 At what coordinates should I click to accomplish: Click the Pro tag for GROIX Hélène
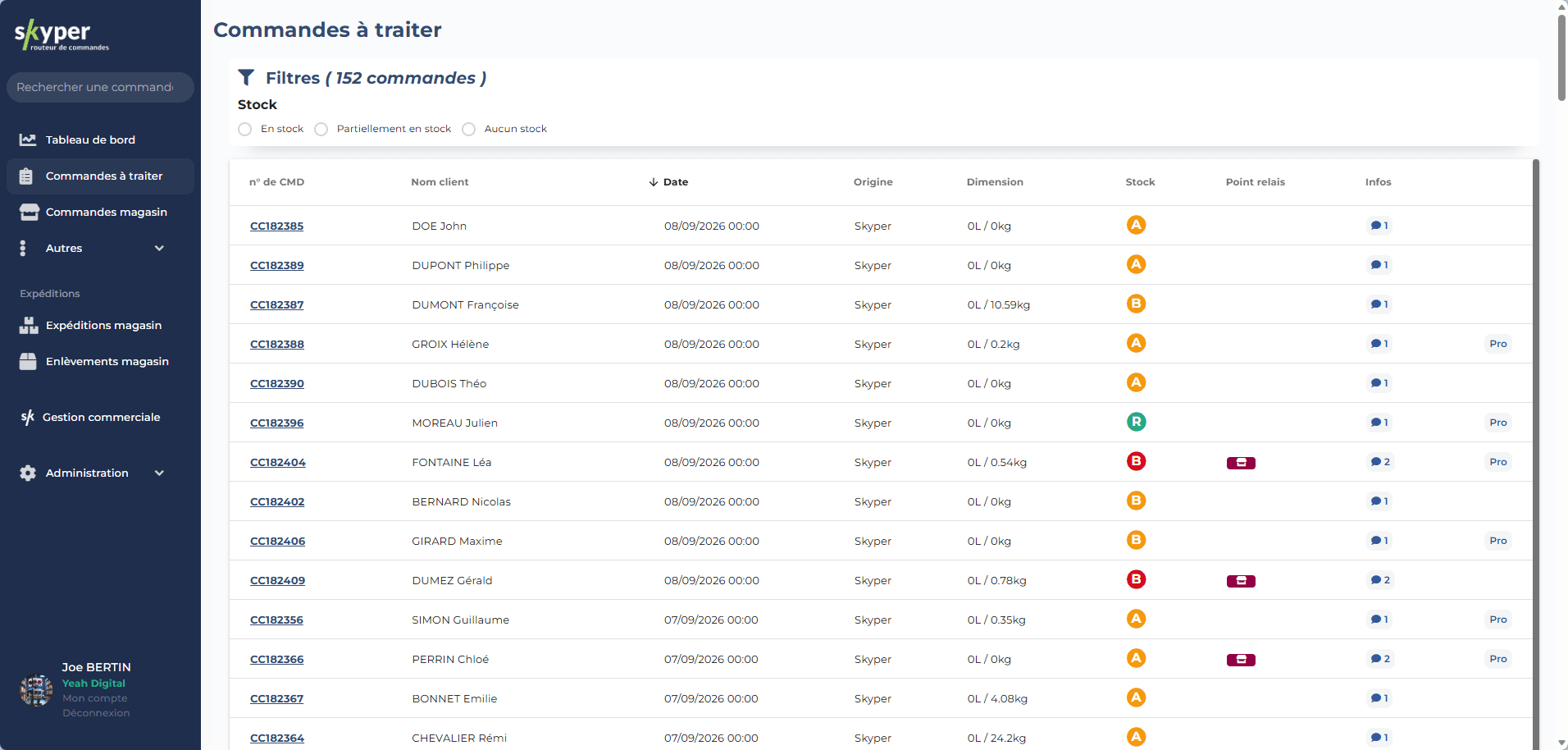[x=1498, y=344]
